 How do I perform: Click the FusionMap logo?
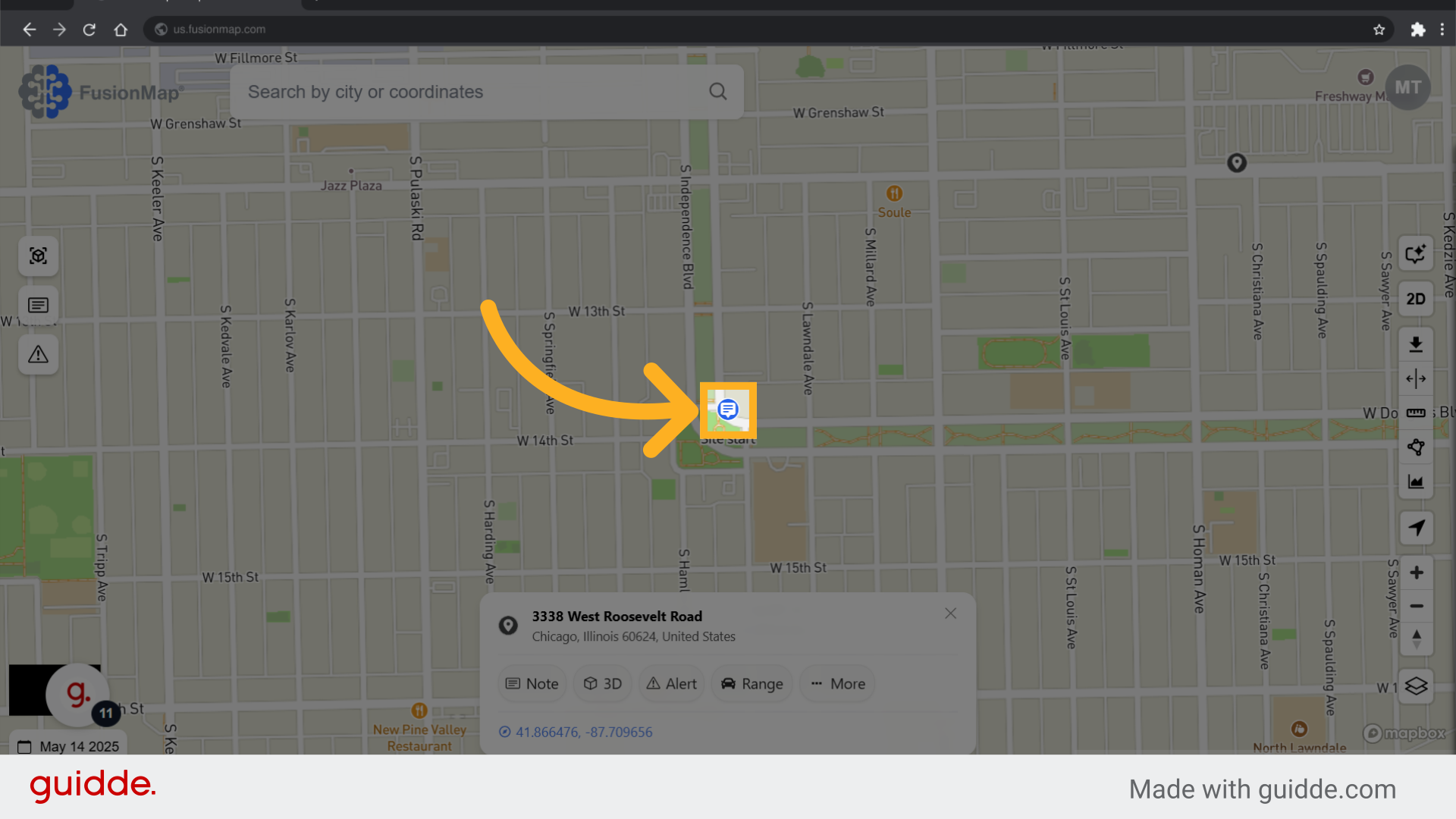tap(101, 92)
